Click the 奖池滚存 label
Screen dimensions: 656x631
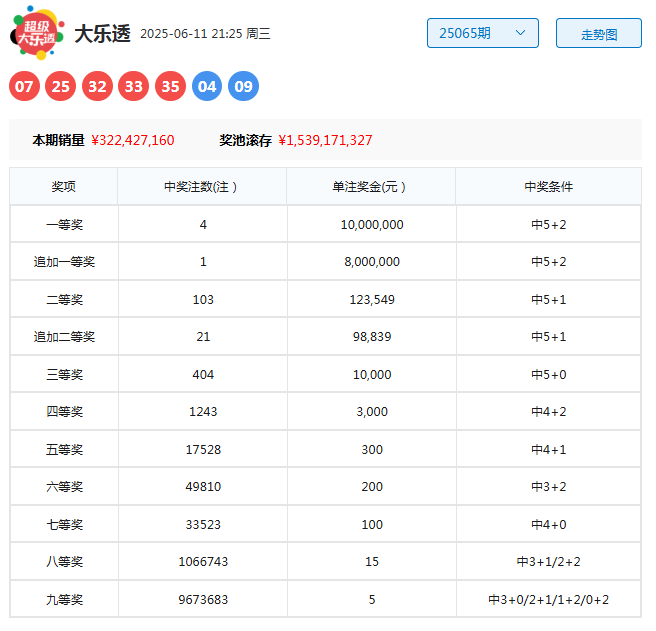pos(246,140)
